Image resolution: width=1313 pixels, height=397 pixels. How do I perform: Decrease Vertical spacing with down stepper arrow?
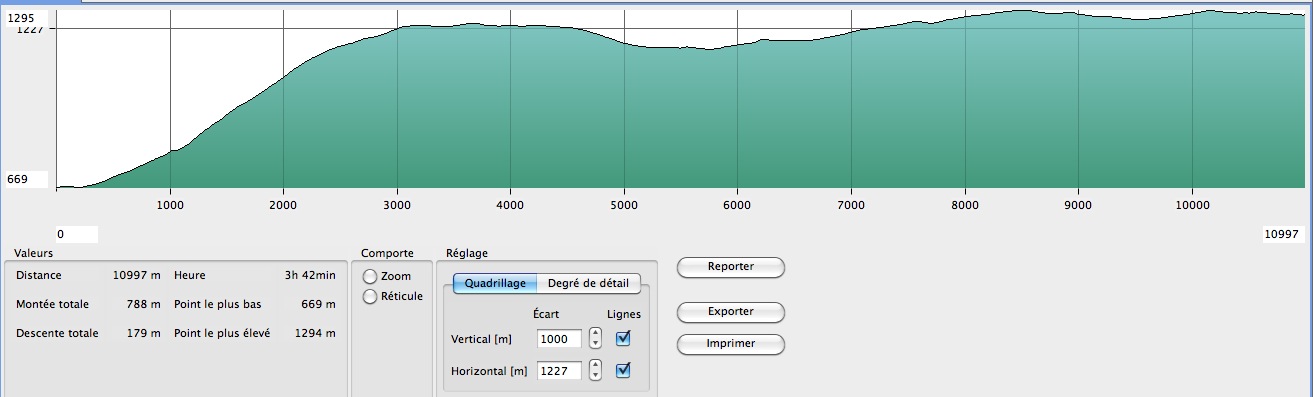595,344
